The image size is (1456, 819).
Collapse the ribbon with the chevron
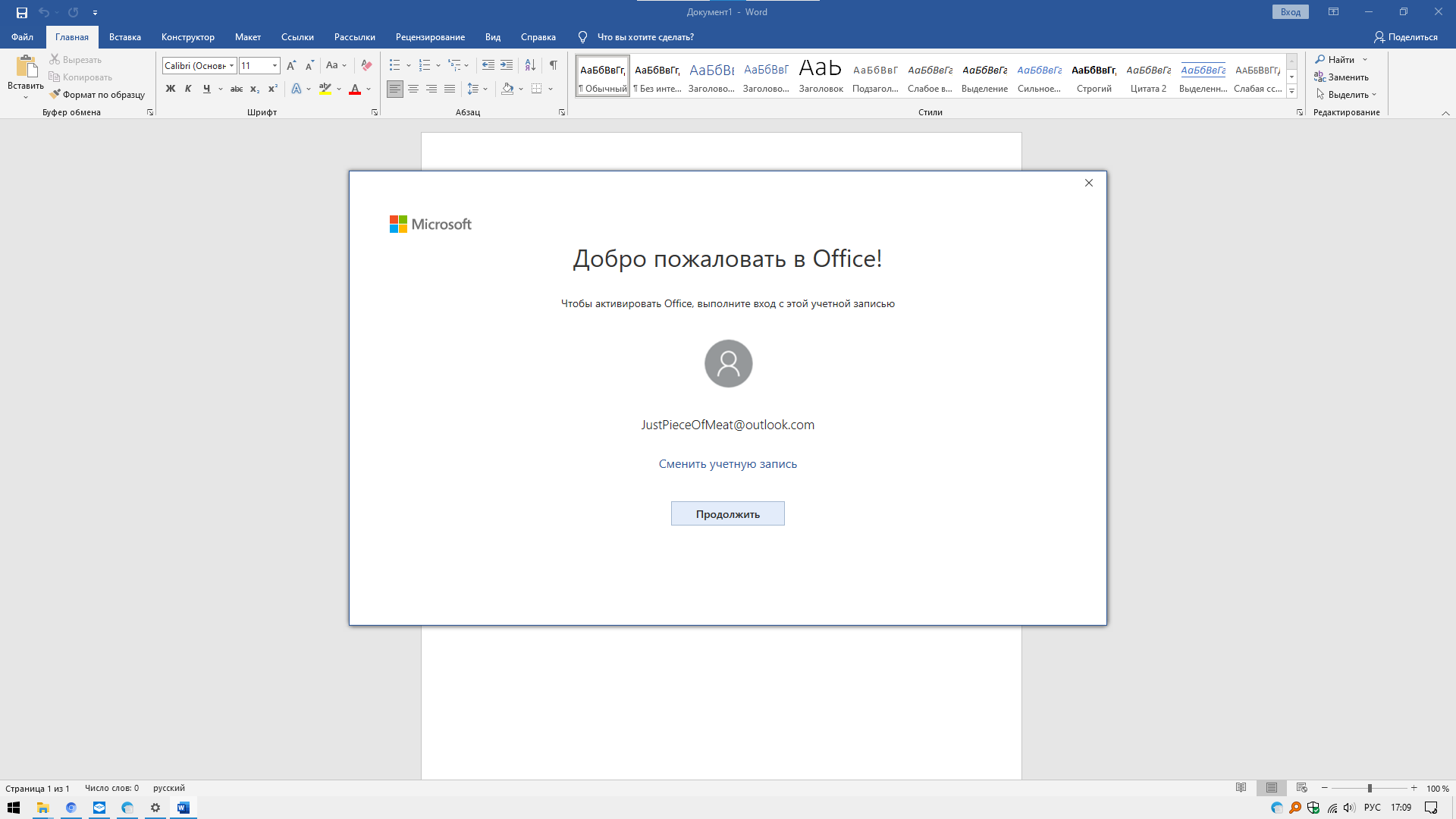pyautogui.click(x=1445, y=113)
